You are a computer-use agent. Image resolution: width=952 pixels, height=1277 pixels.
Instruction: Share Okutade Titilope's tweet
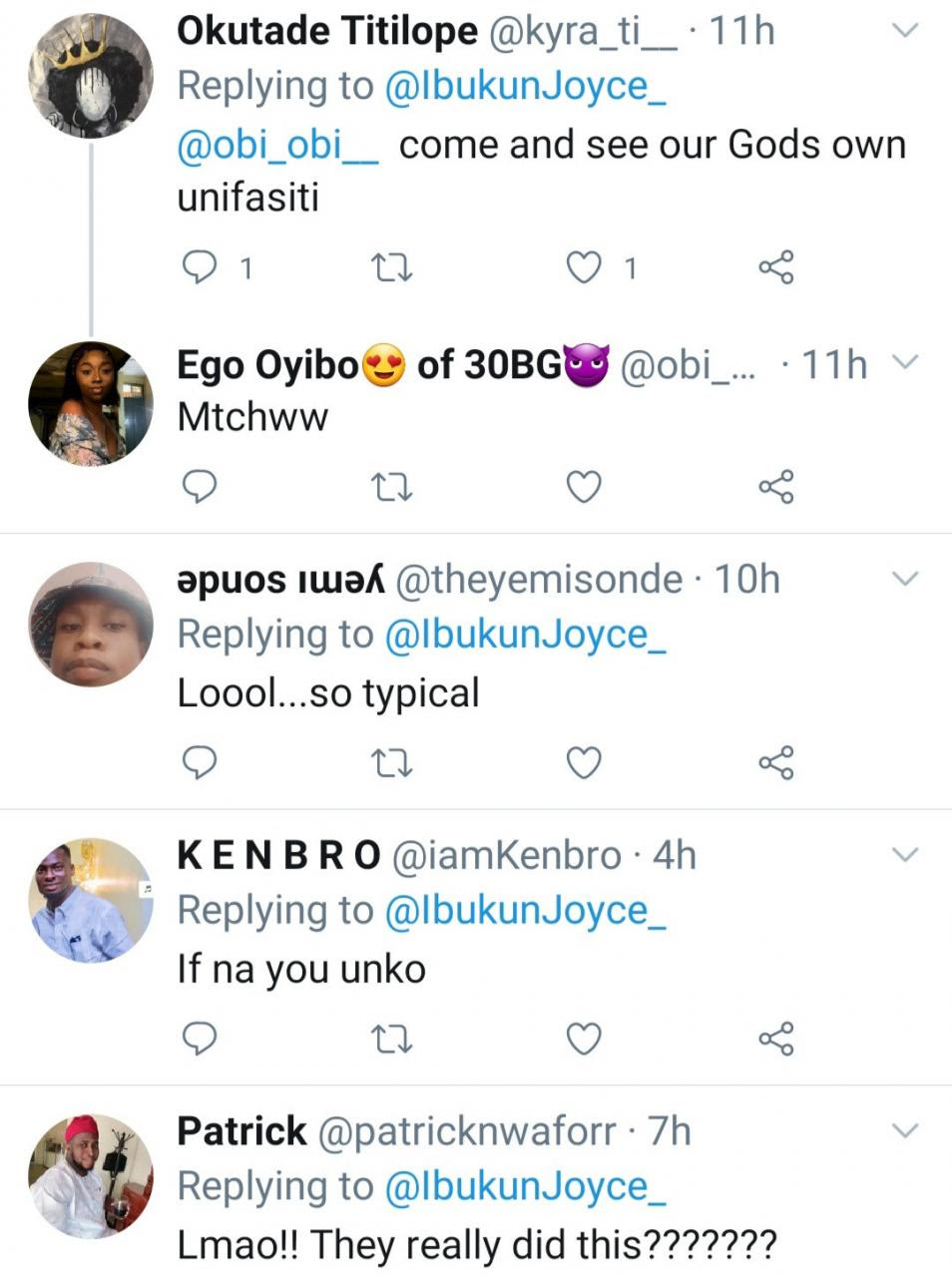pos(775,266)
